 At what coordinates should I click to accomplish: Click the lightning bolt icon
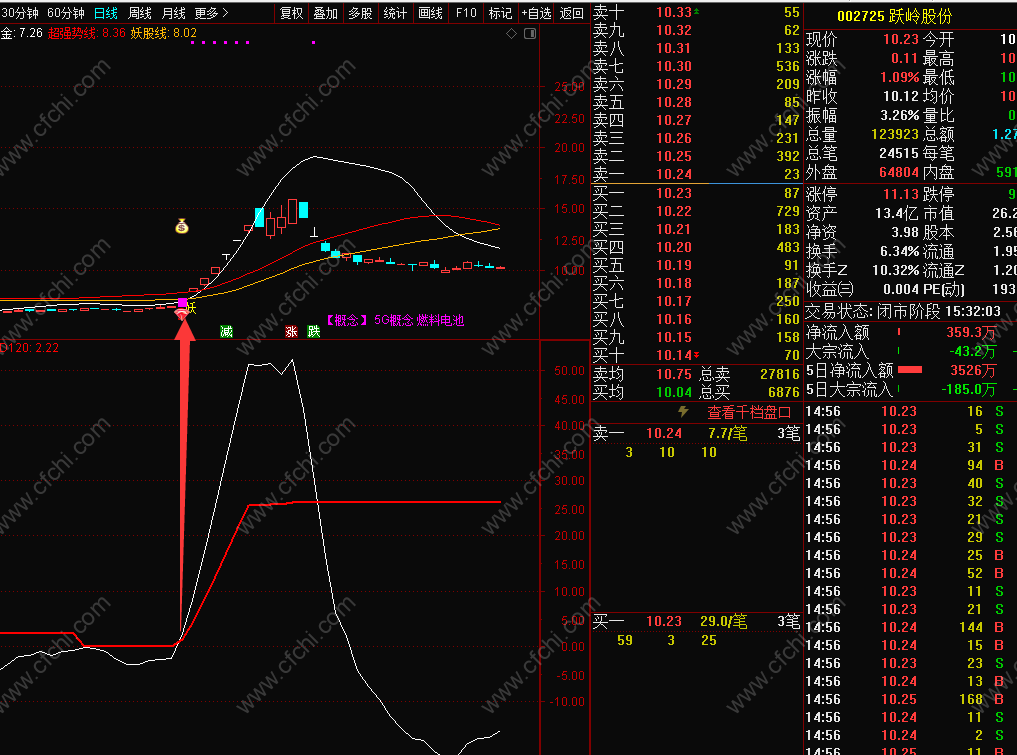click(x=683, y=411)
